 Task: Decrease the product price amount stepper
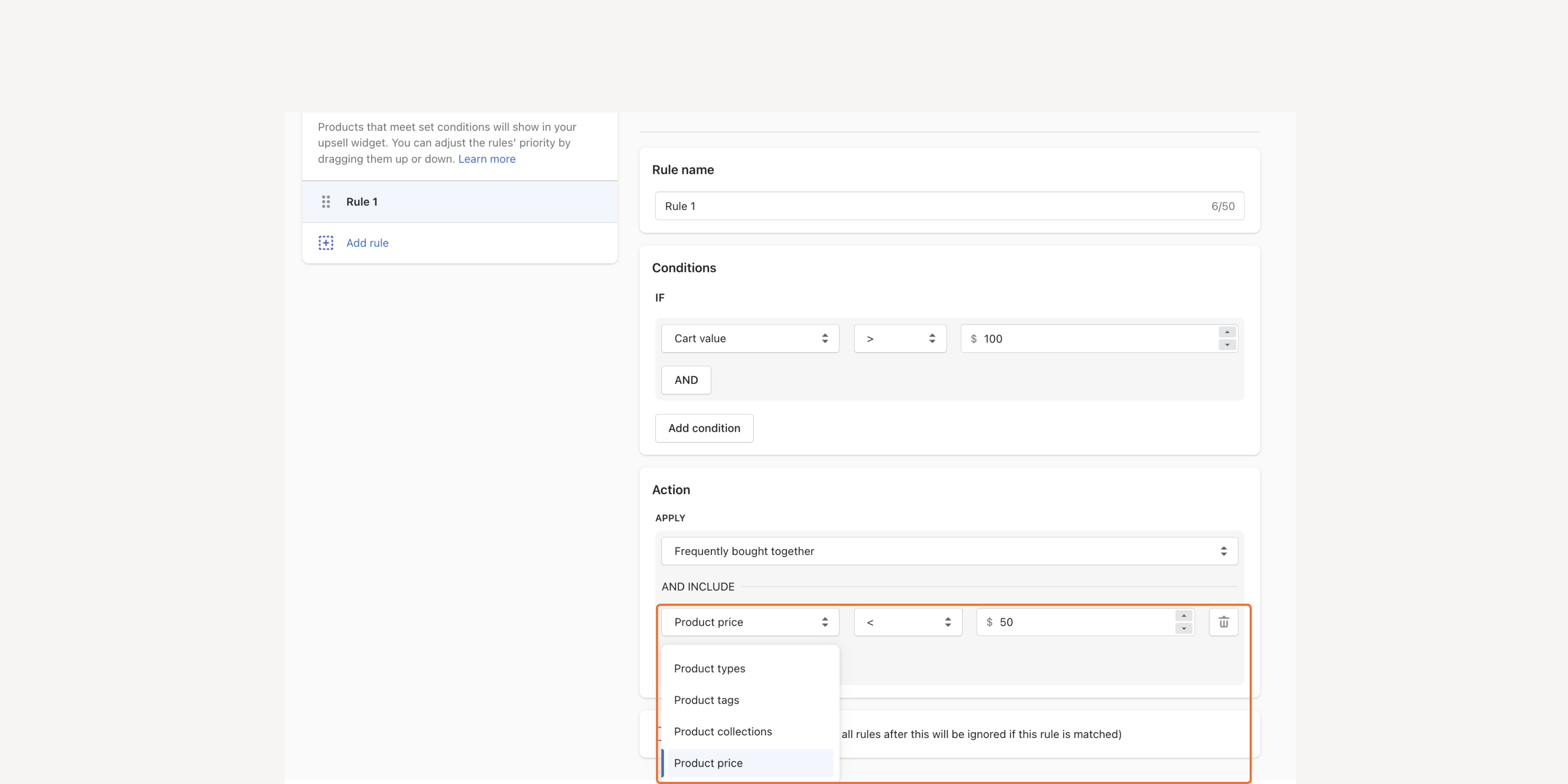point(1183,629)
